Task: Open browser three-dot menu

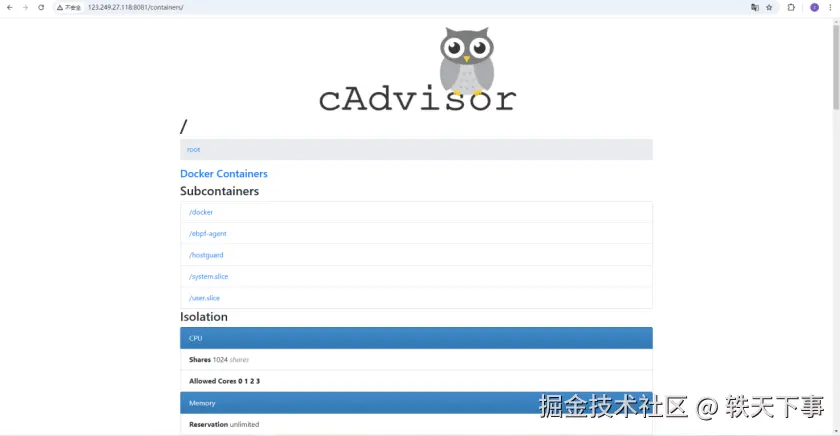Action: [830, 7]
